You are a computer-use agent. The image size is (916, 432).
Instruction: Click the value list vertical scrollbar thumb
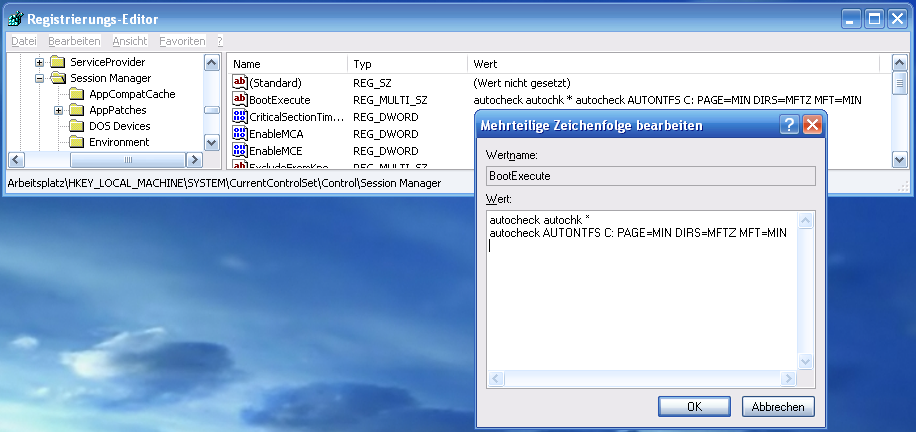tap(900, 83)
